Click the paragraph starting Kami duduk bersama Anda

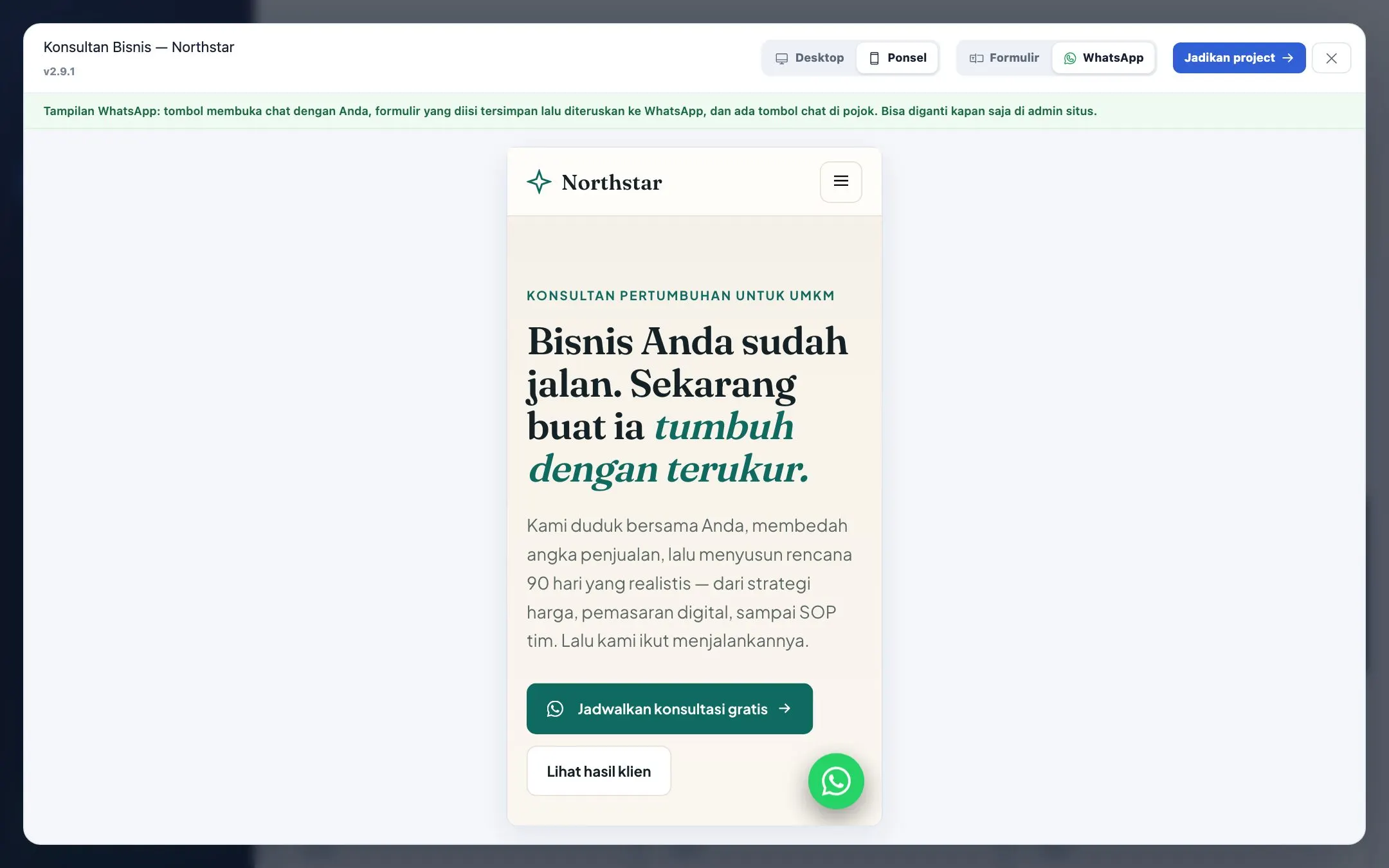pos(689,583)
